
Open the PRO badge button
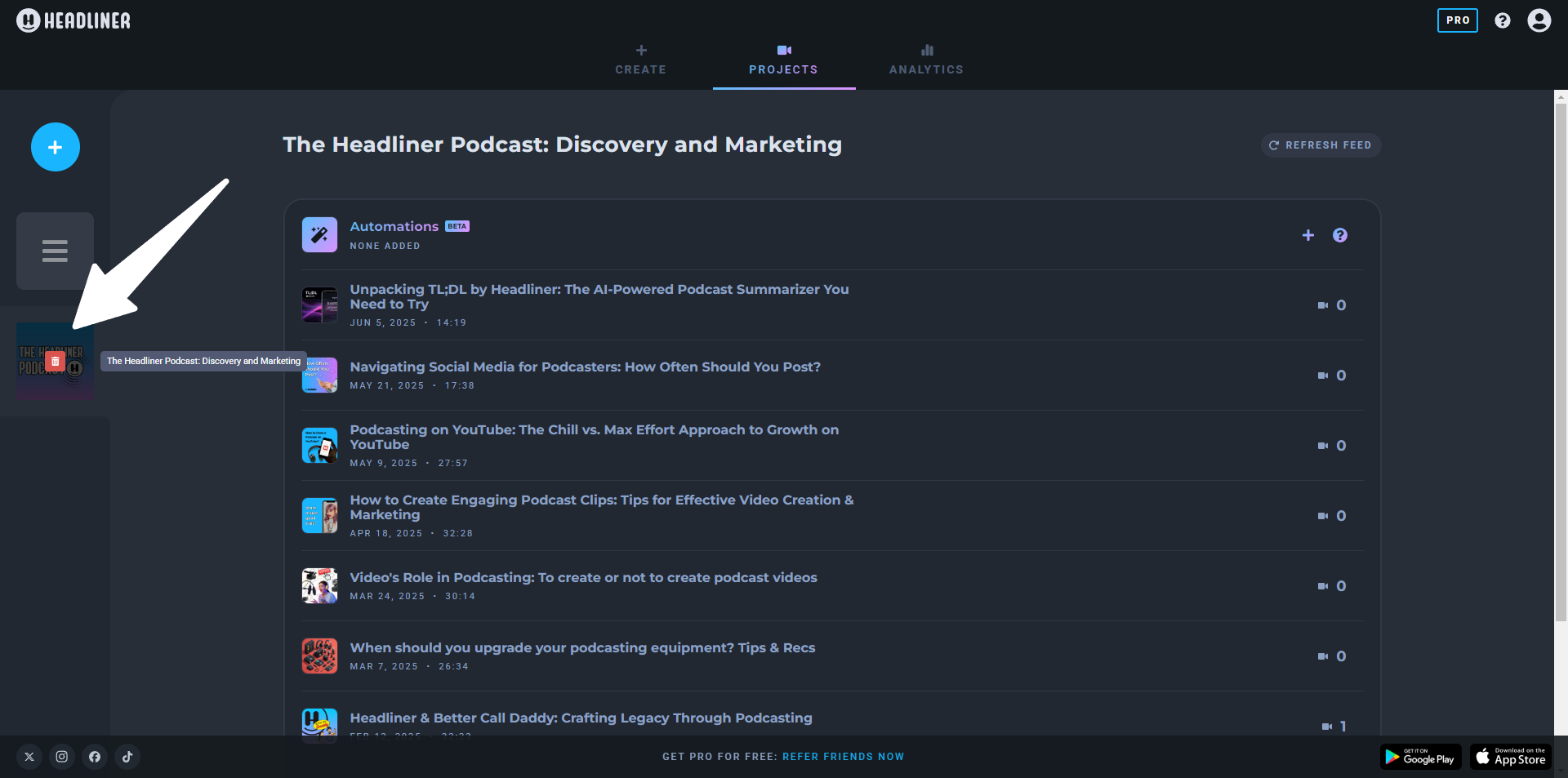point(1457,20)
